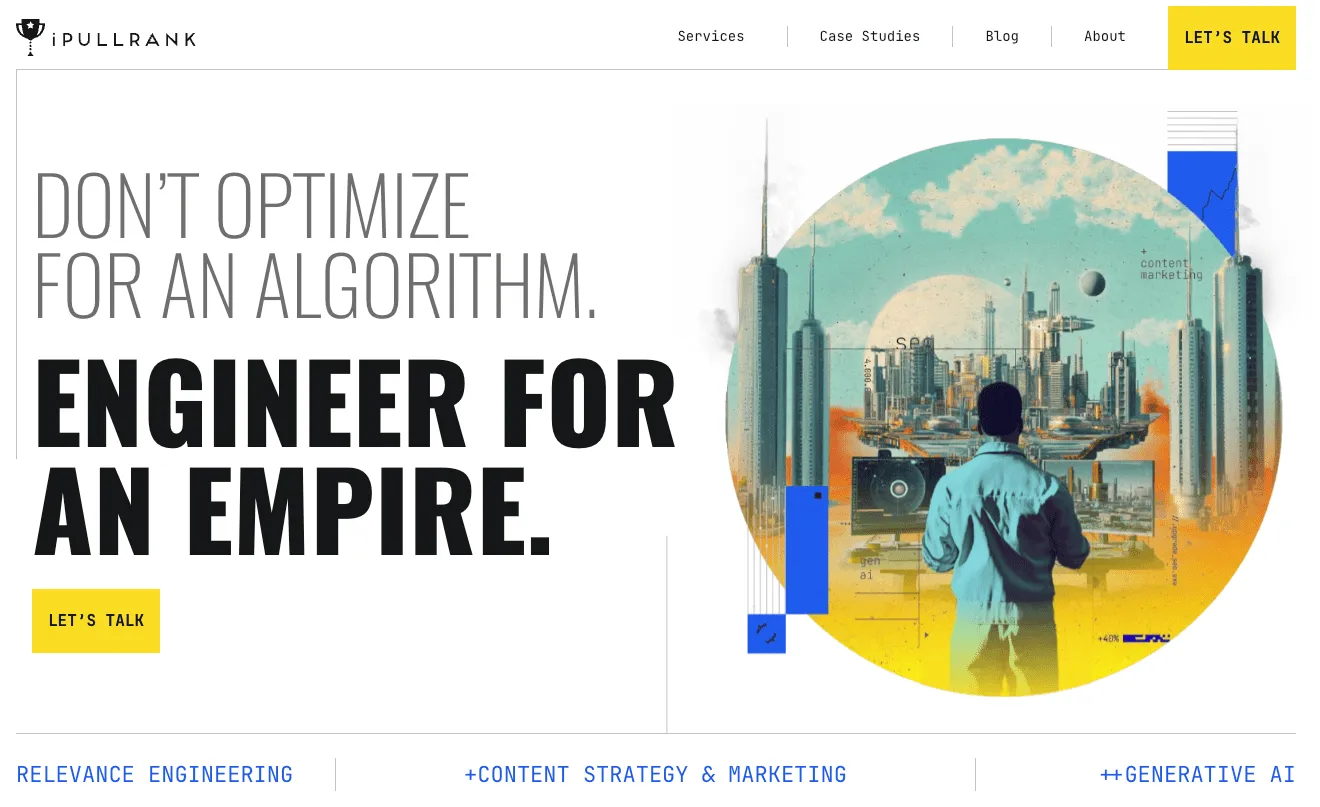Image resolution: width=1320 pixels, height=807 pixels.
Task: Open the Case Studies nav link
Action: click(x=870, y=36)
